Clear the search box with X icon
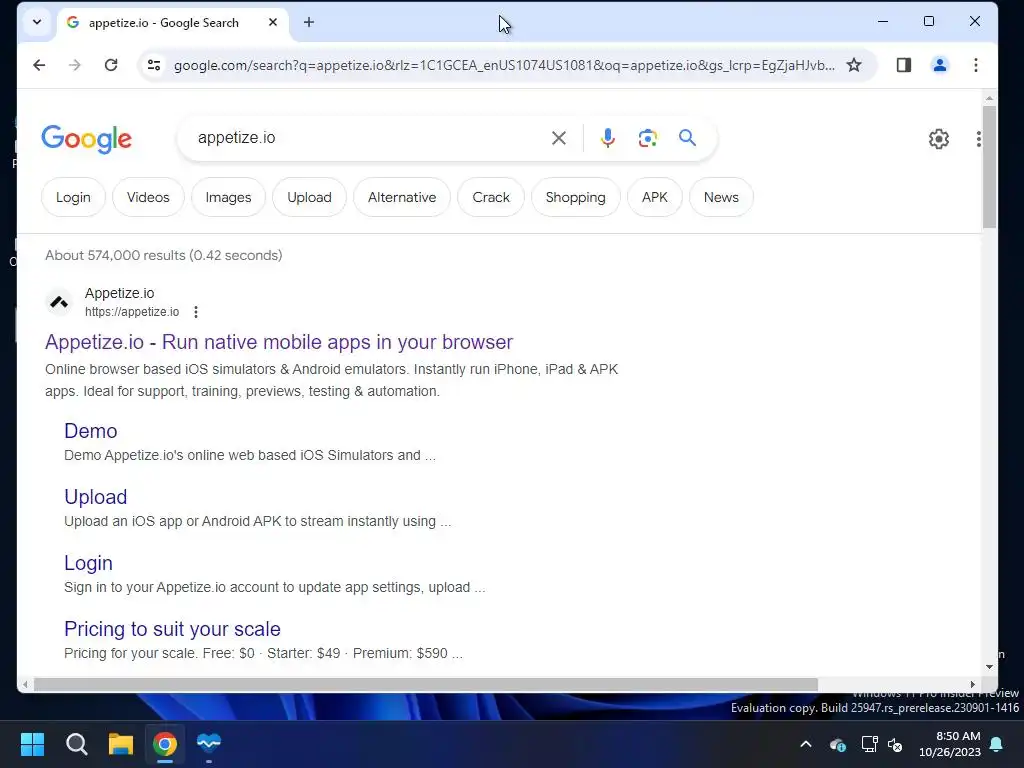Viewport: 1024px width, 768px height. [558, 138]
